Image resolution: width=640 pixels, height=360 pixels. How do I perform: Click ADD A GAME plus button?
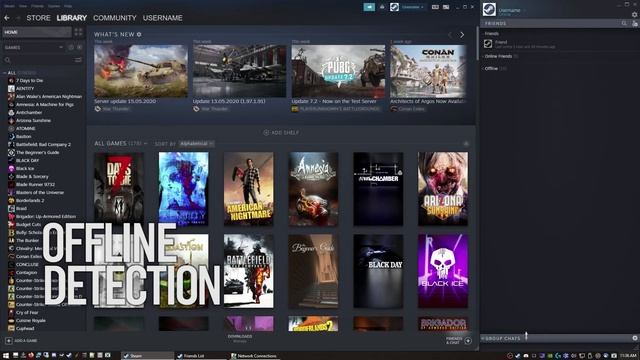(x=9, y=340)
